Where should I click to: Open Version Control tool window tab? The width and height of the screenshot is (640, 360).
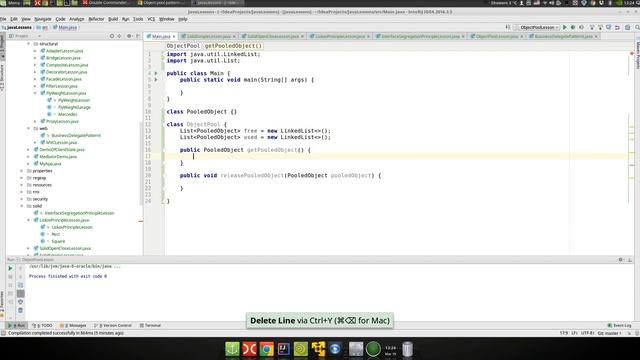(113, 326)
